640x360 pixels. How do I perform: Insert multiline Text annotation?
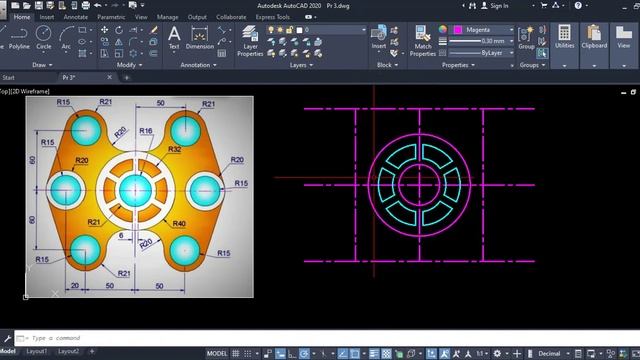tap(174, 38)
